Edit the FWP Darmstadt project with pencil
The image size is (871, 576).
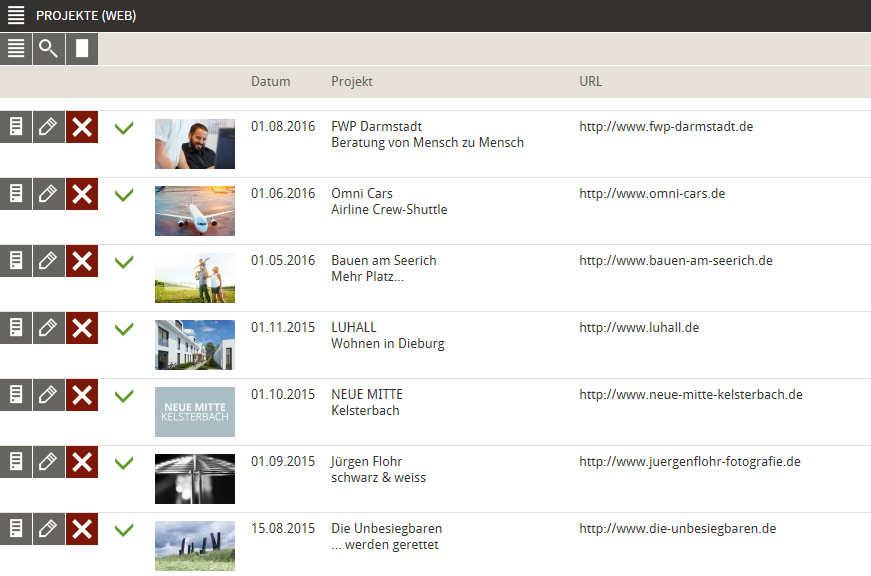(49, 127)
